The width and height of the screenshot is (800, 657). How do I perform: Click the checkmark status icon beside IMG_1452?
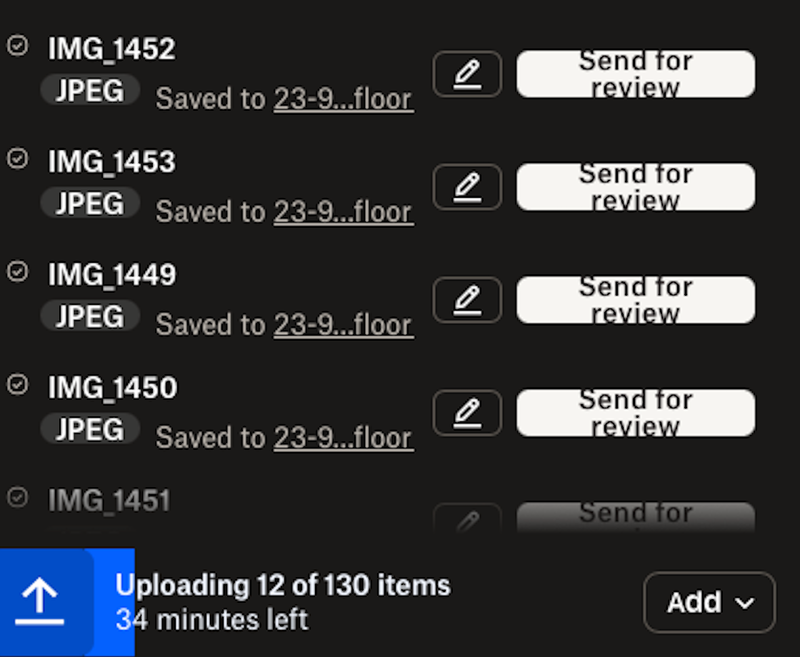coord(17,45)
